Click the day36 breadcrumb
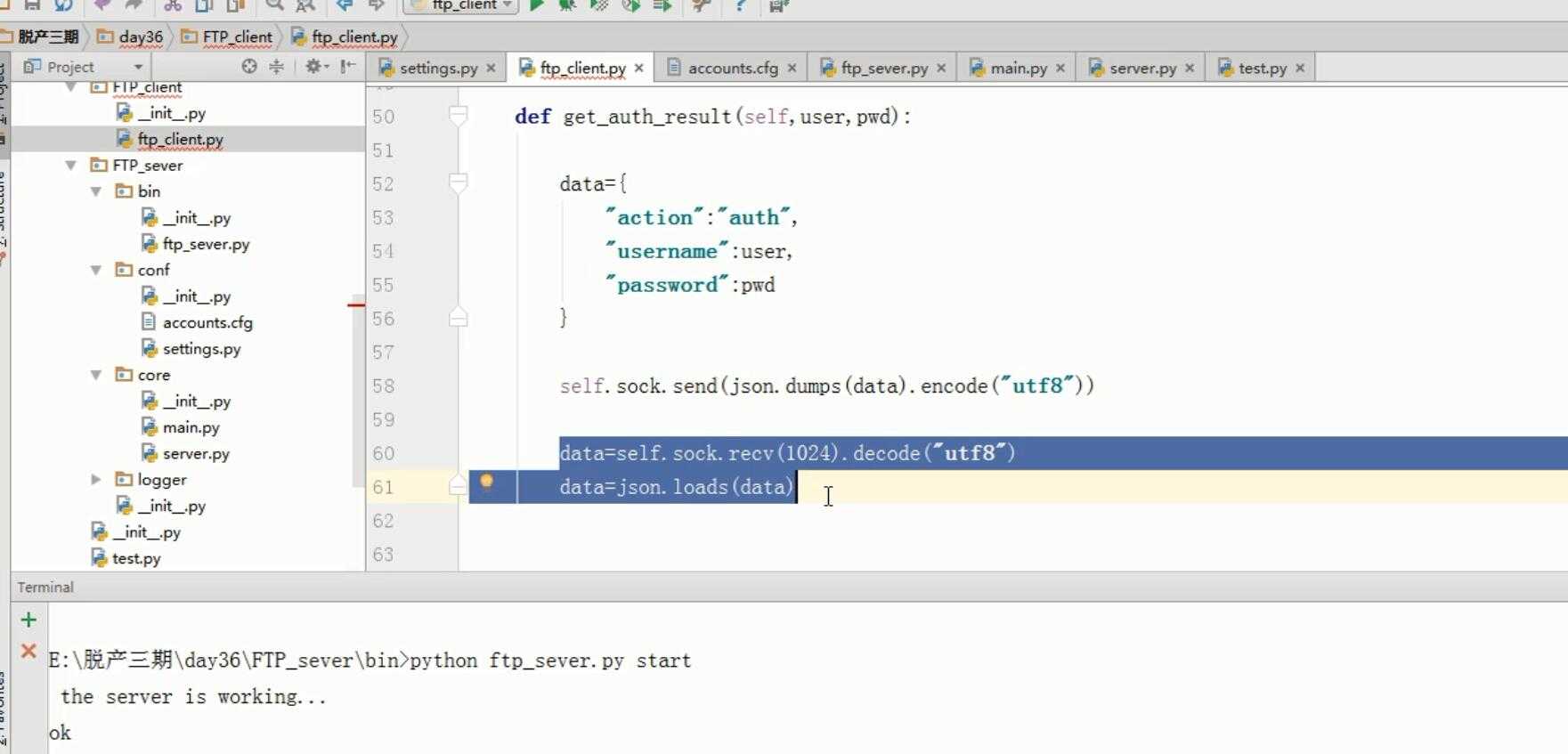The image size is (1568, 754). pos(140,36)
